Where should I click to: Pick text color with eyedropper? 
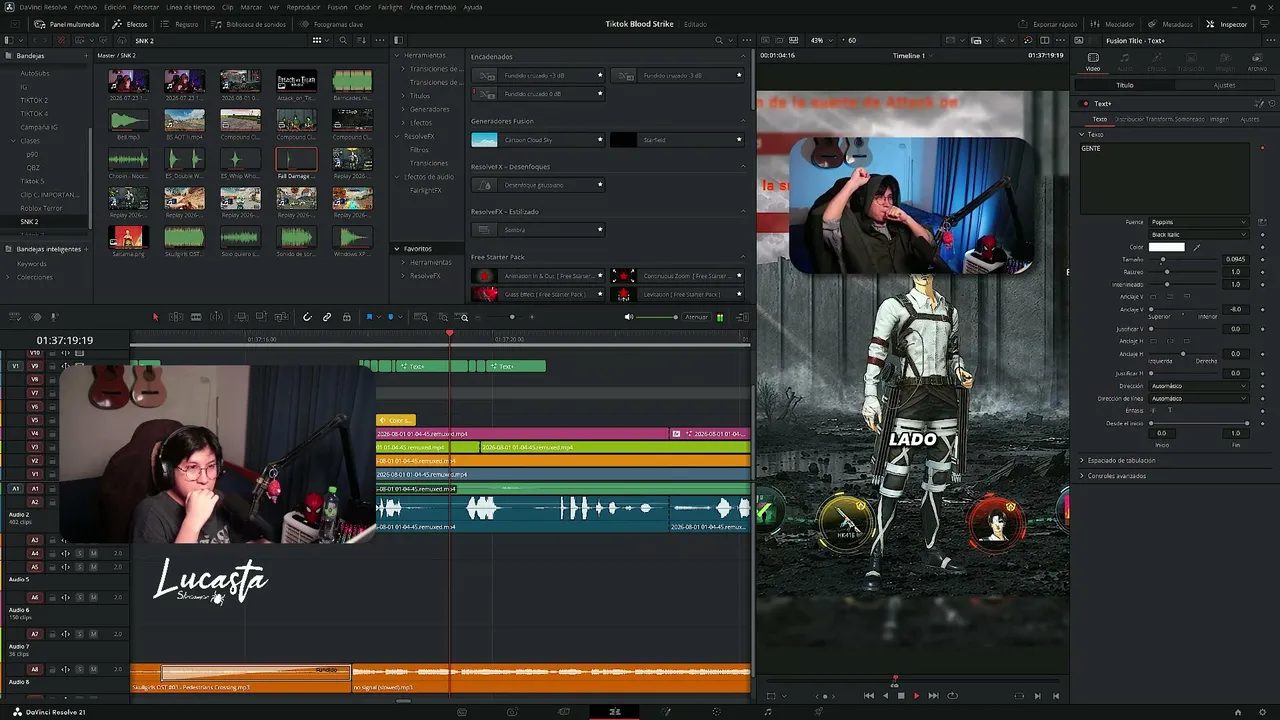click(x=1196, y=247)
